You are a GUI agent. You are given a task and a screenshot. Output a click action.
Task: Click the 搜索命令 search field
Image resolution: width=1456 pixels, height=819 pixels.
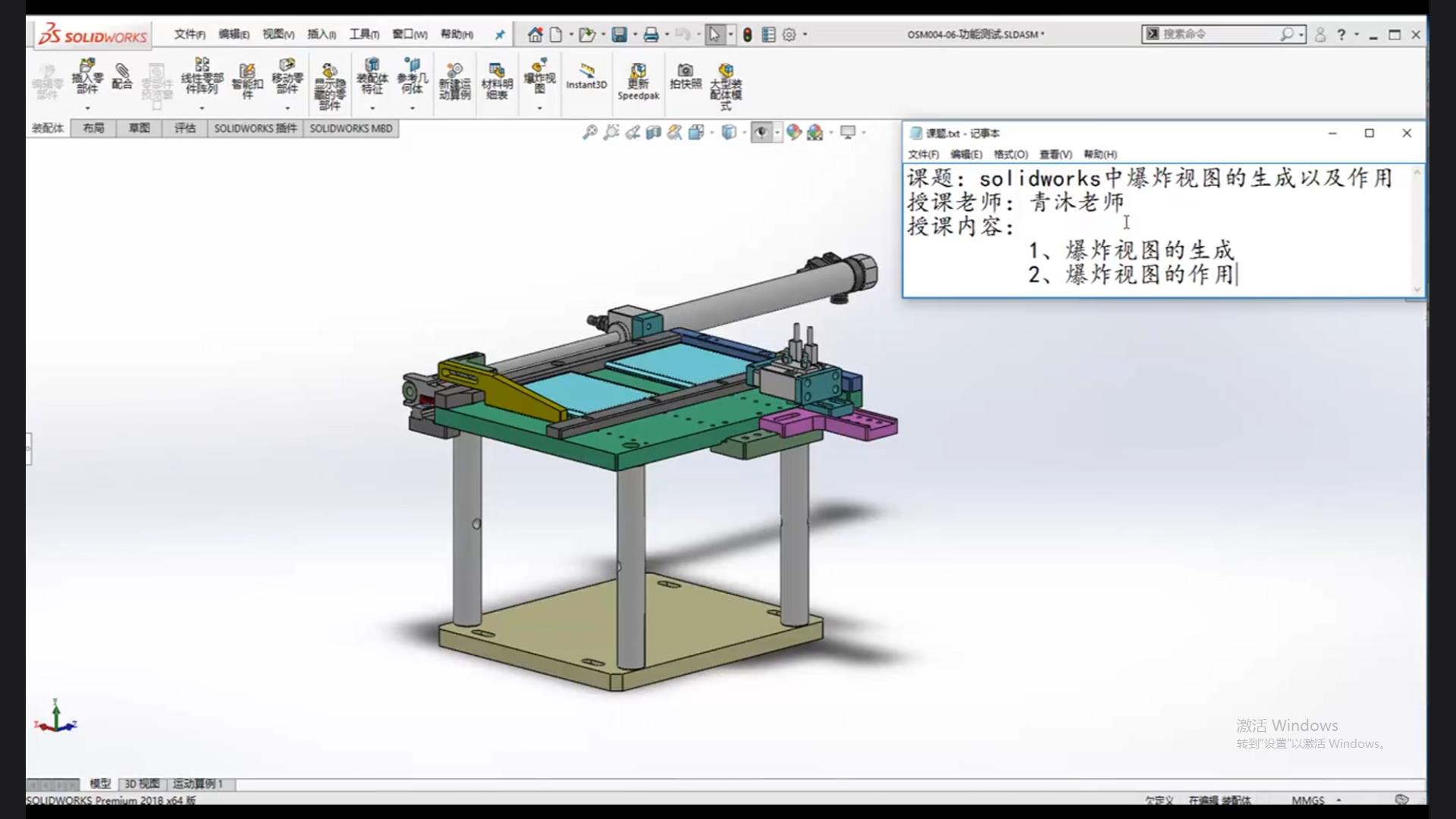click(x=1219, y=34)
